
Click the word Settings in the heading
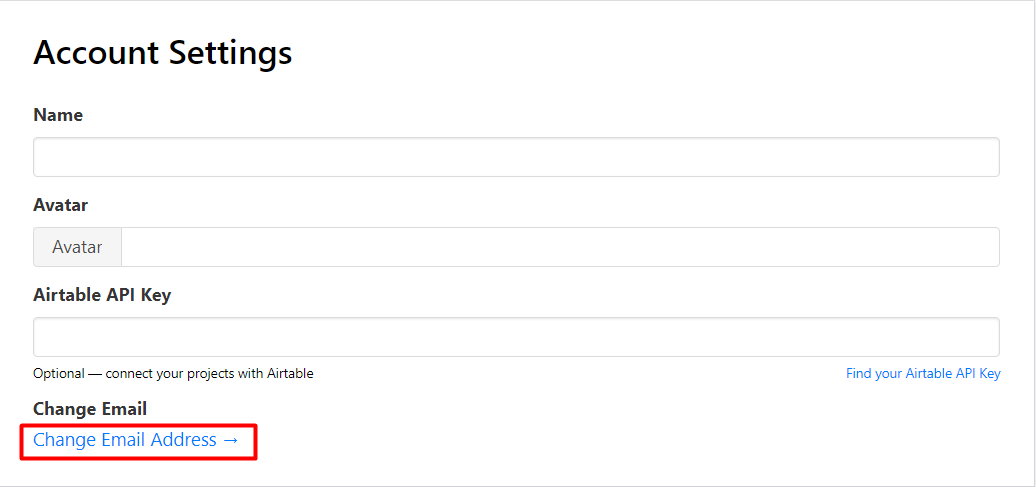pos(230,53)
